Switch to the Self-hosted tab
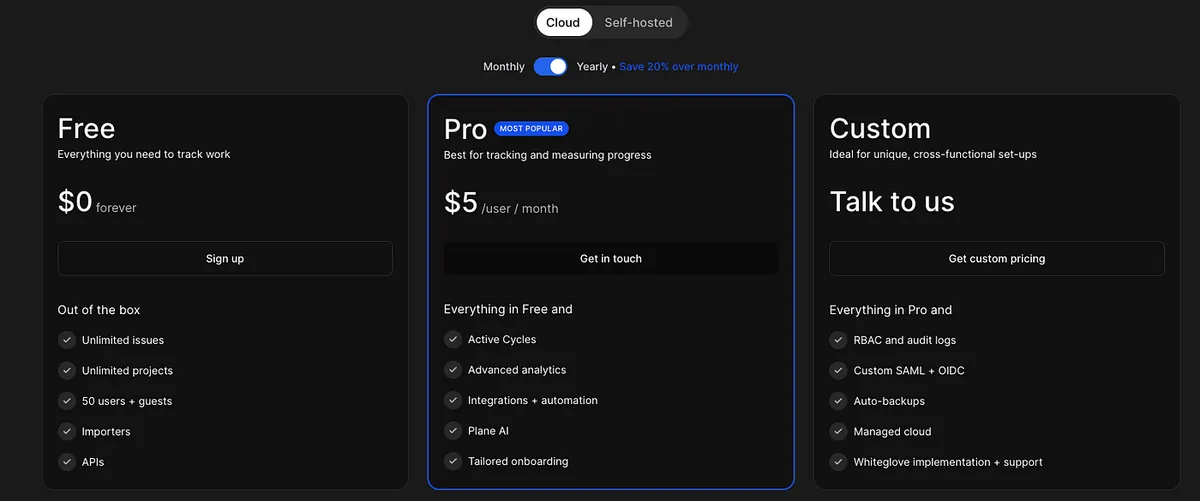Image resolution: width=1200 pixels, height=501 pixels. click(638, 22)
